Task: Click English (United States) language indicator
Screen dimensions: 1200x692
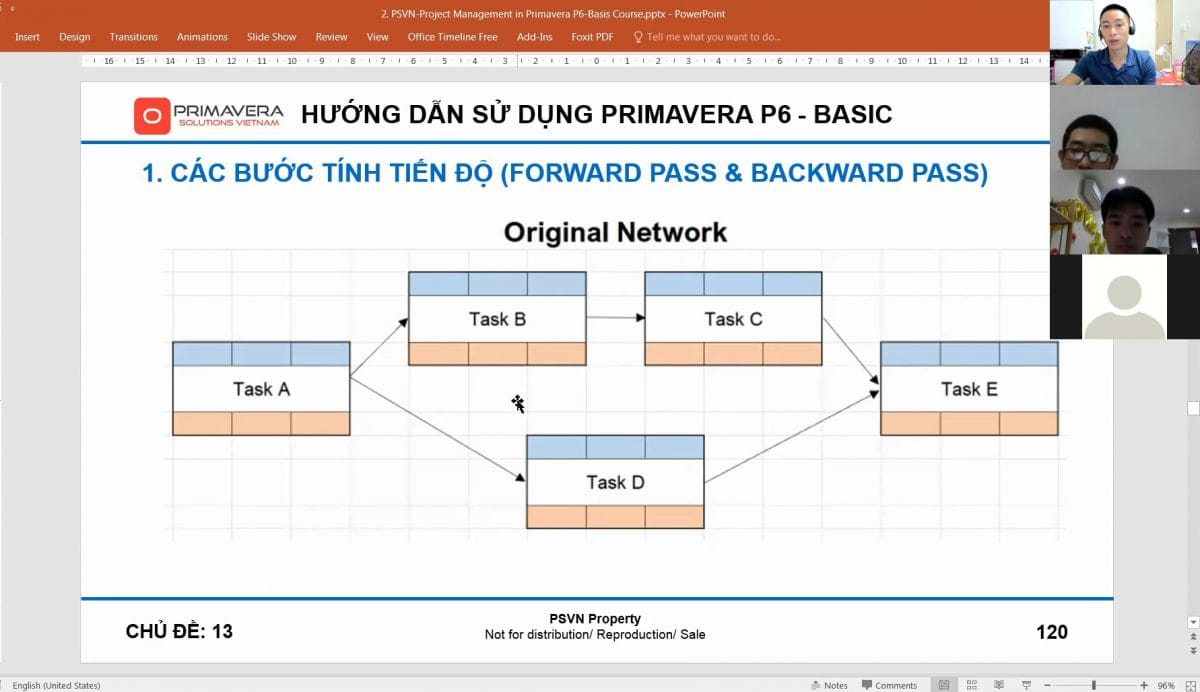Action: (x=56, y=685)
